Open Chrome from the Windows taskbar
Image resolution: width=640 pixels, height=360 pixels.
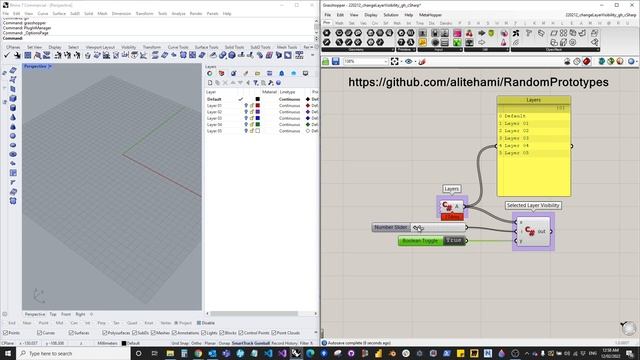(198, 353)
